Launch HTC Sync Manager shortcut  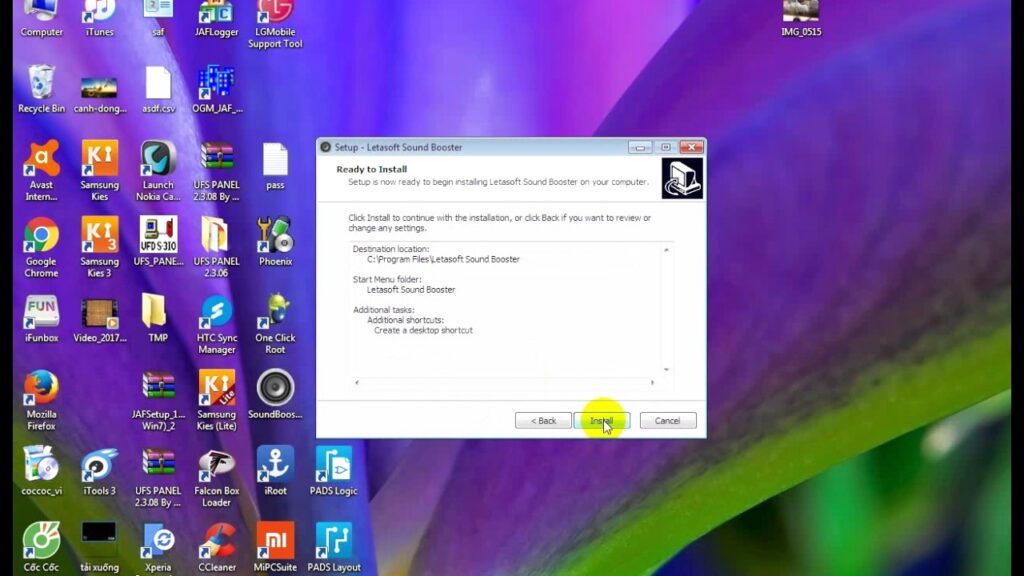pyautogui.click(x=217, y=325)
